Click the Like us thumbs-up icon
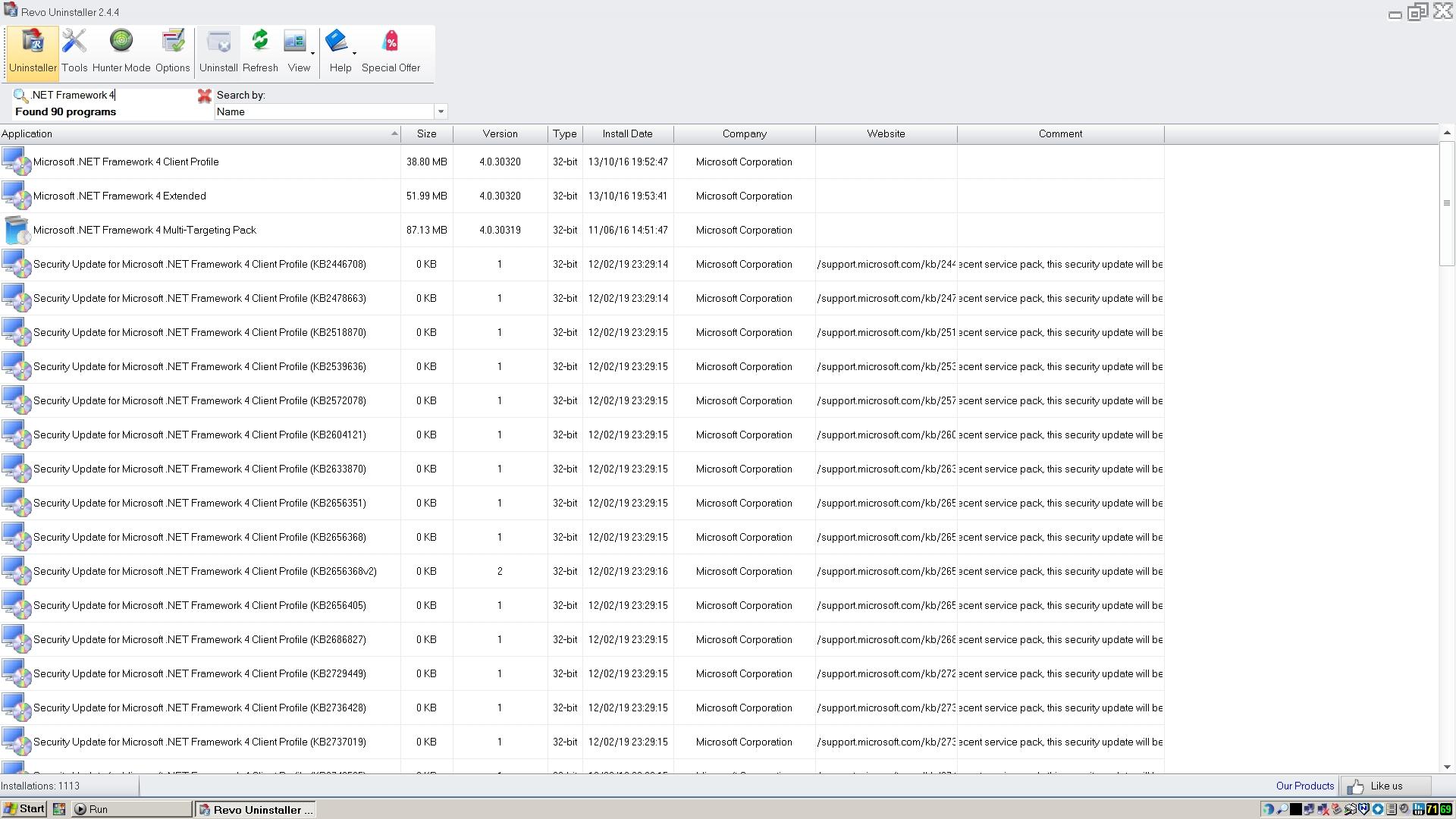The width and height of the screenshot is (1456, 819). point(1356,786)
